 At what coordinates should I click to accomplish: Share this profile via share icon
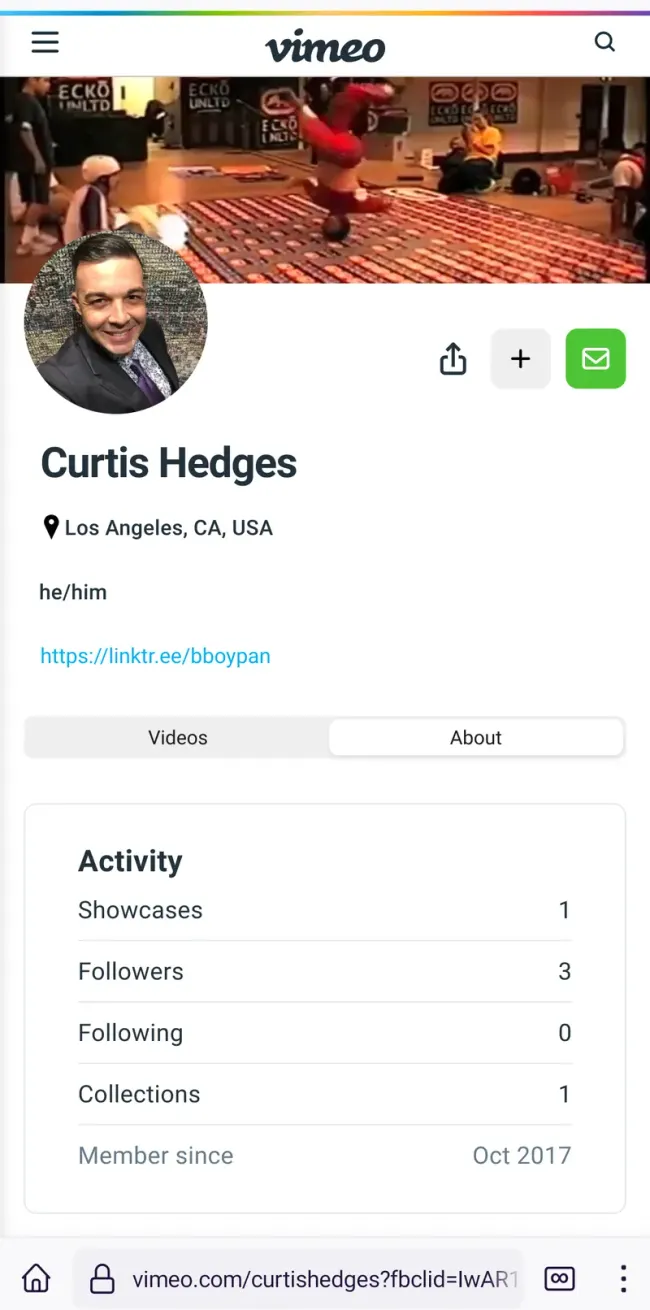pos(453,359)
